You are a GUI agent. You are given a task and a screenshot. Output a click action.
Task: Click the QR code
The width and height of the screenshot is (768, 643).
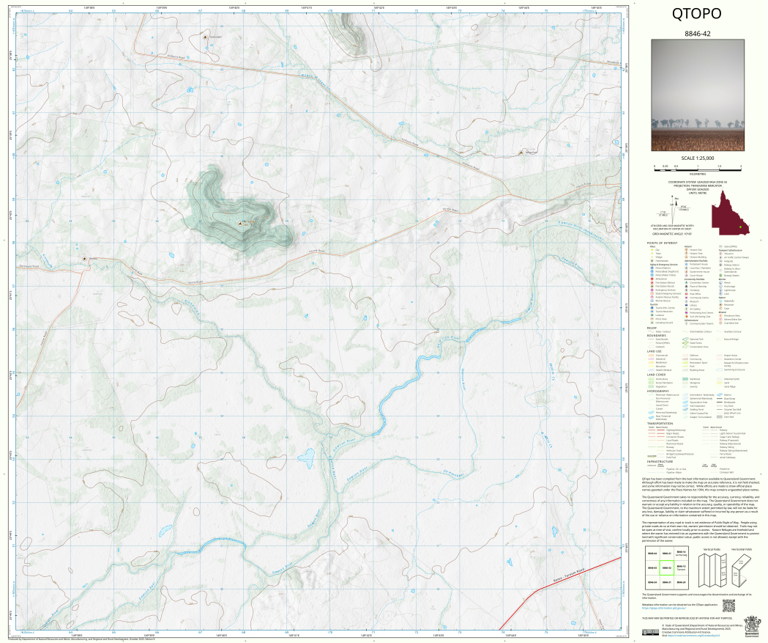(x=728, y=605)
